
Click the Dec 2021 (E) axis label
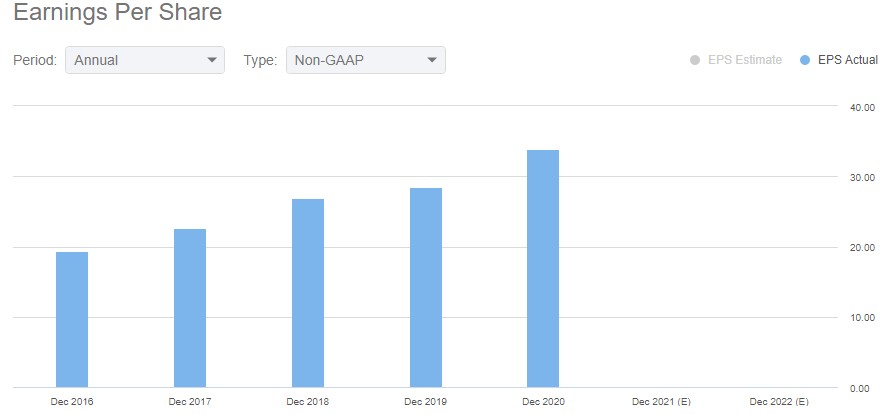pyautogui.click(x=661, y=401)
